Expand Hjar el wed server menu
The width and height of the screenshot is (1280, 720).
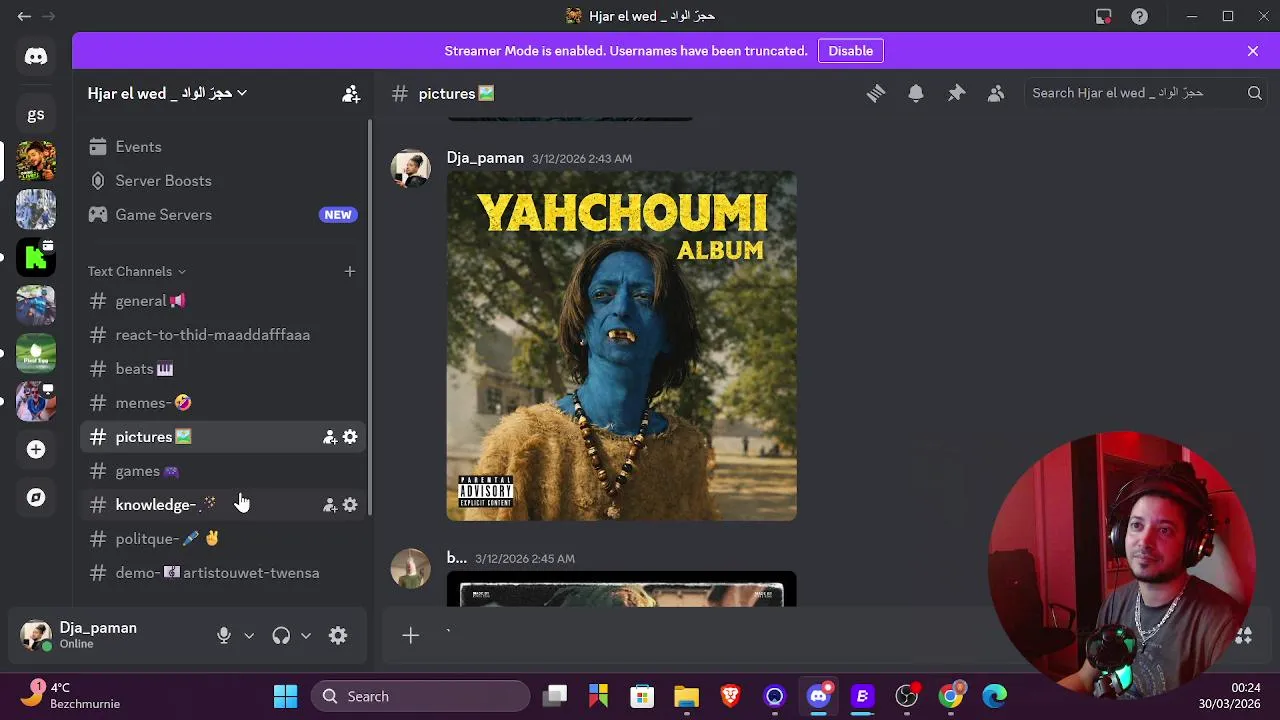167,93
